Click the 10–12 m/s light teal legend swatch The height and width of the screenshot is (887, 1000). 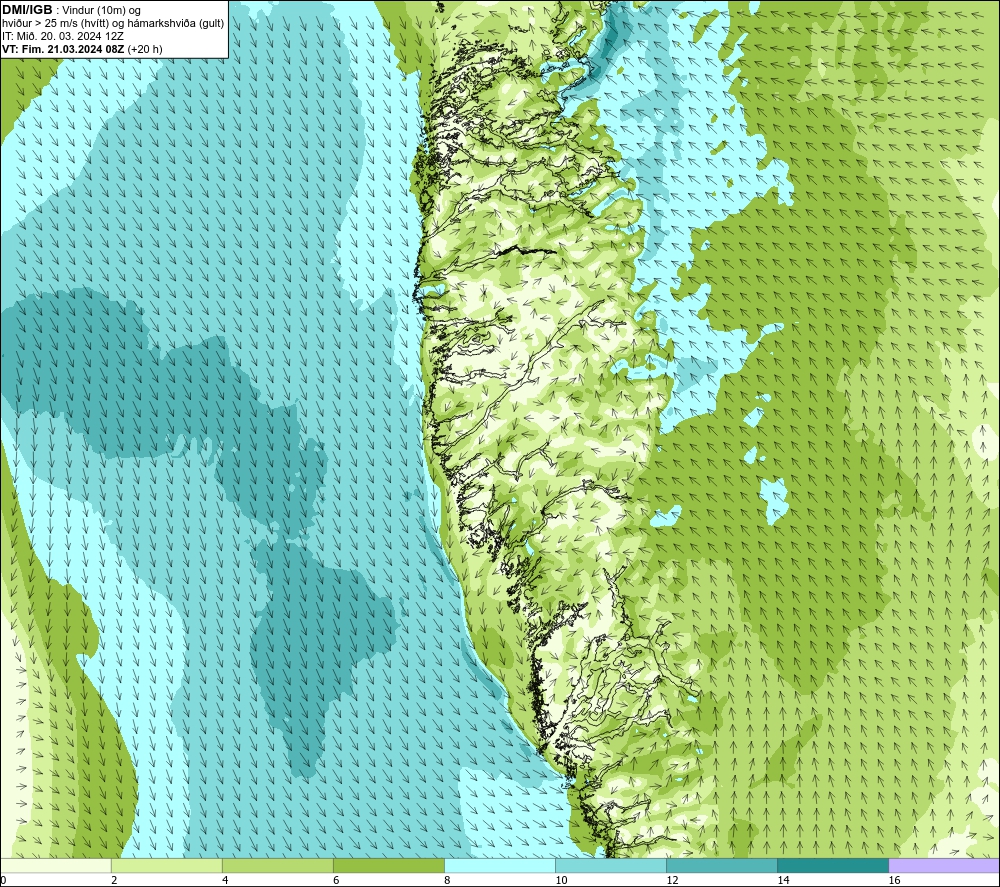click(x=611, y=866)
